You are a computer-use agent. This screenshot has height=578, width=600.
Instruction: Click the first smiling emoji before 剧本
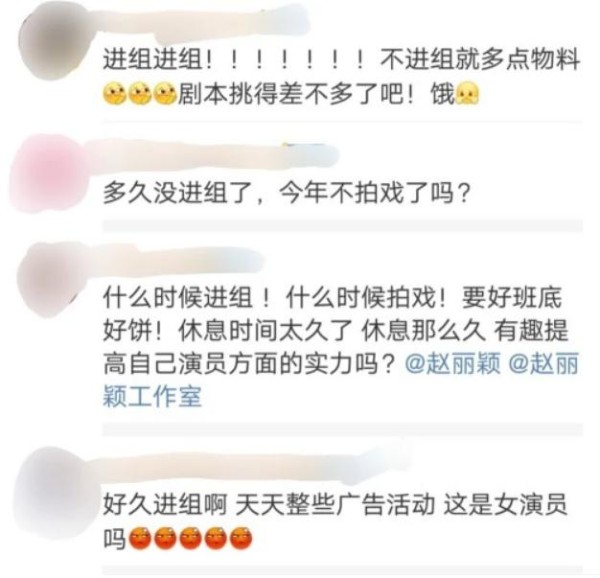(x=115, y=94)
